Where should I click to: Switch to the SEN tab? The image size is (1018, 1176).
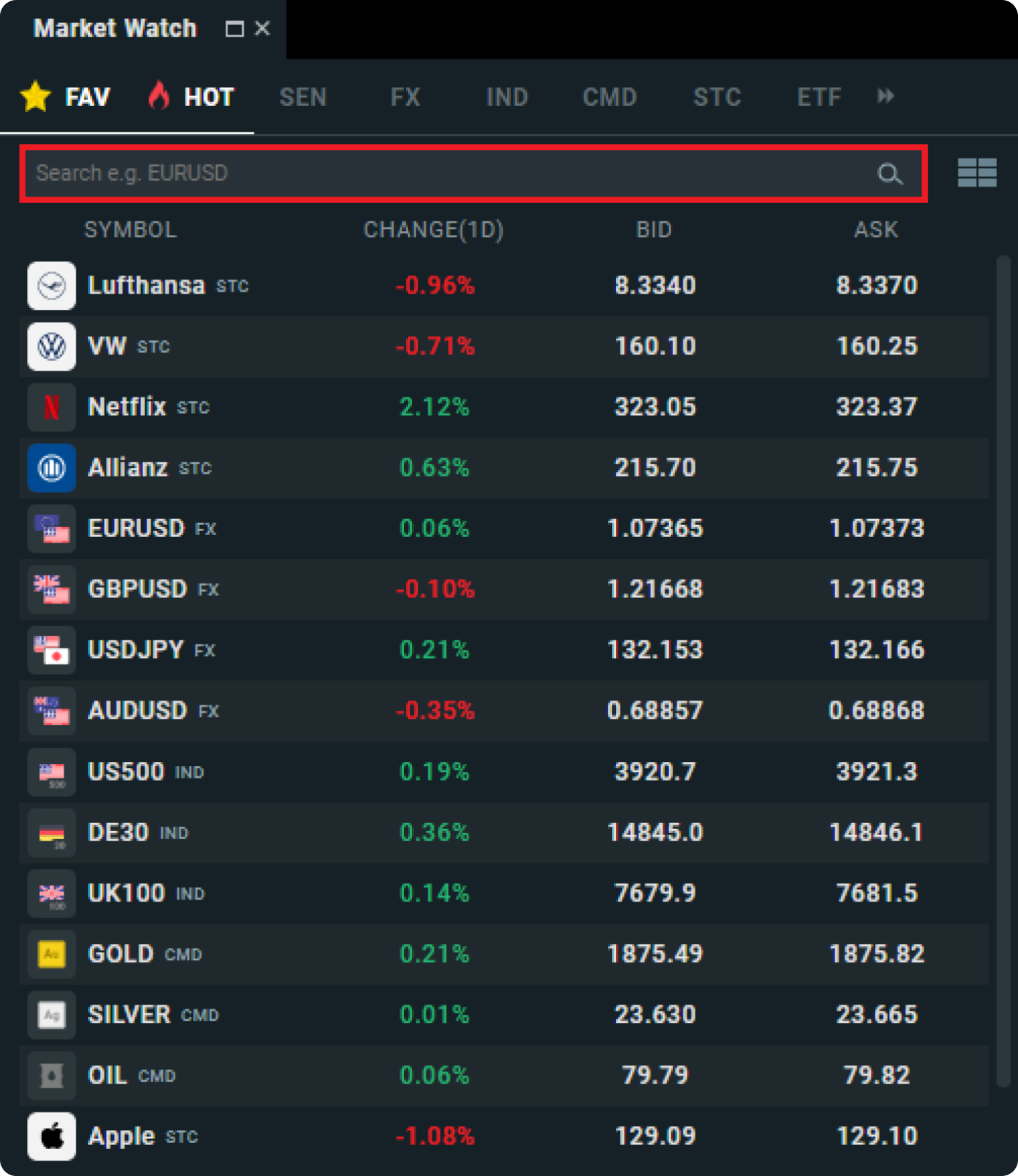(303, 97)
